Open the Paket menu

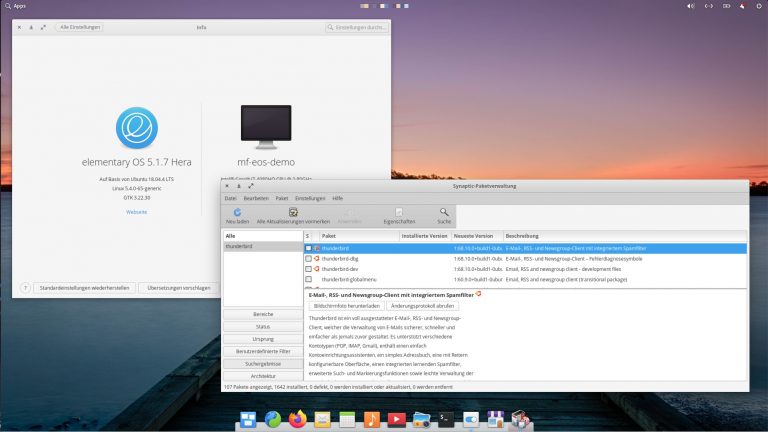(282, 198)
